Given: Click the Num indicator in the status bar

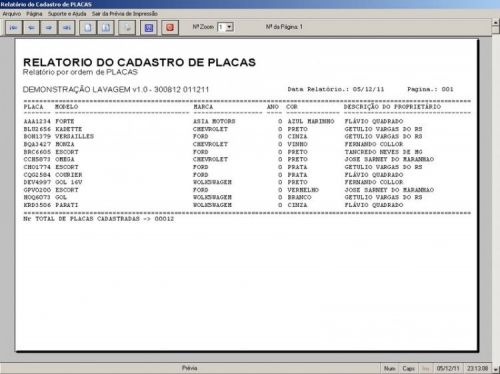Looking at the screenshot, I should point(389,368).
